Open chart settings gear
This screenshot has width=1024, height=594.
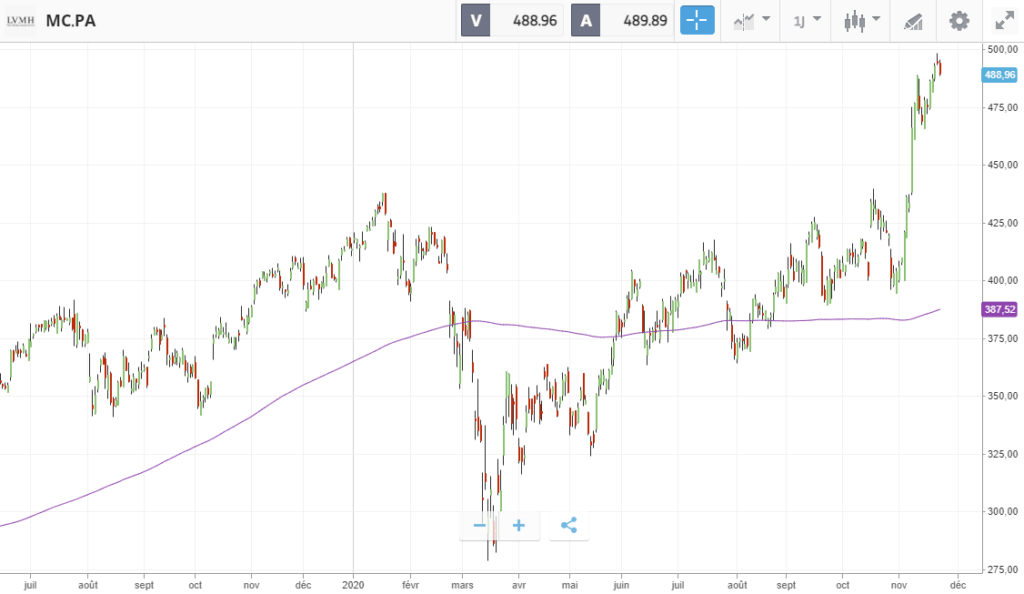click(959, 21)
